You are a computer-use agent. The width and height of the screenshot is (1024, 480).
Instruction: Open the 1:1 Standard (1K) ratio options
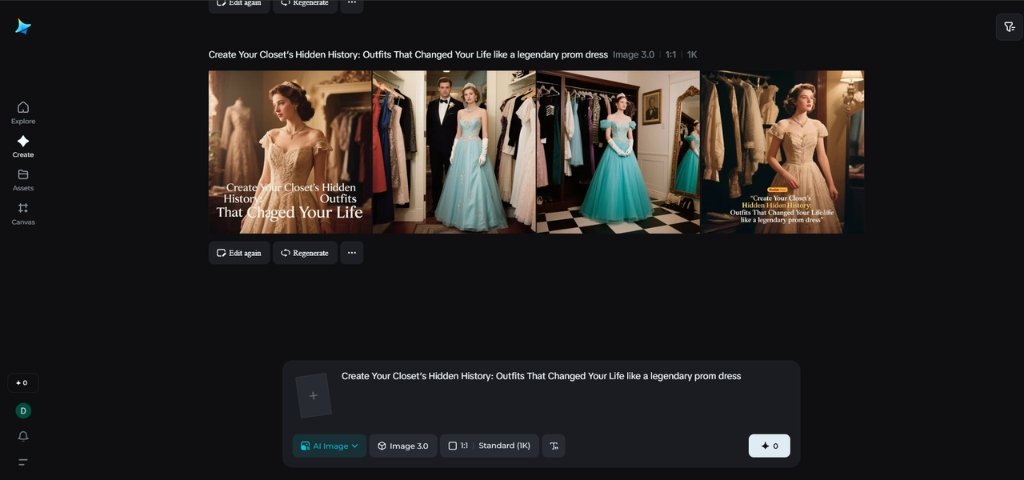(x=489, y=446)
